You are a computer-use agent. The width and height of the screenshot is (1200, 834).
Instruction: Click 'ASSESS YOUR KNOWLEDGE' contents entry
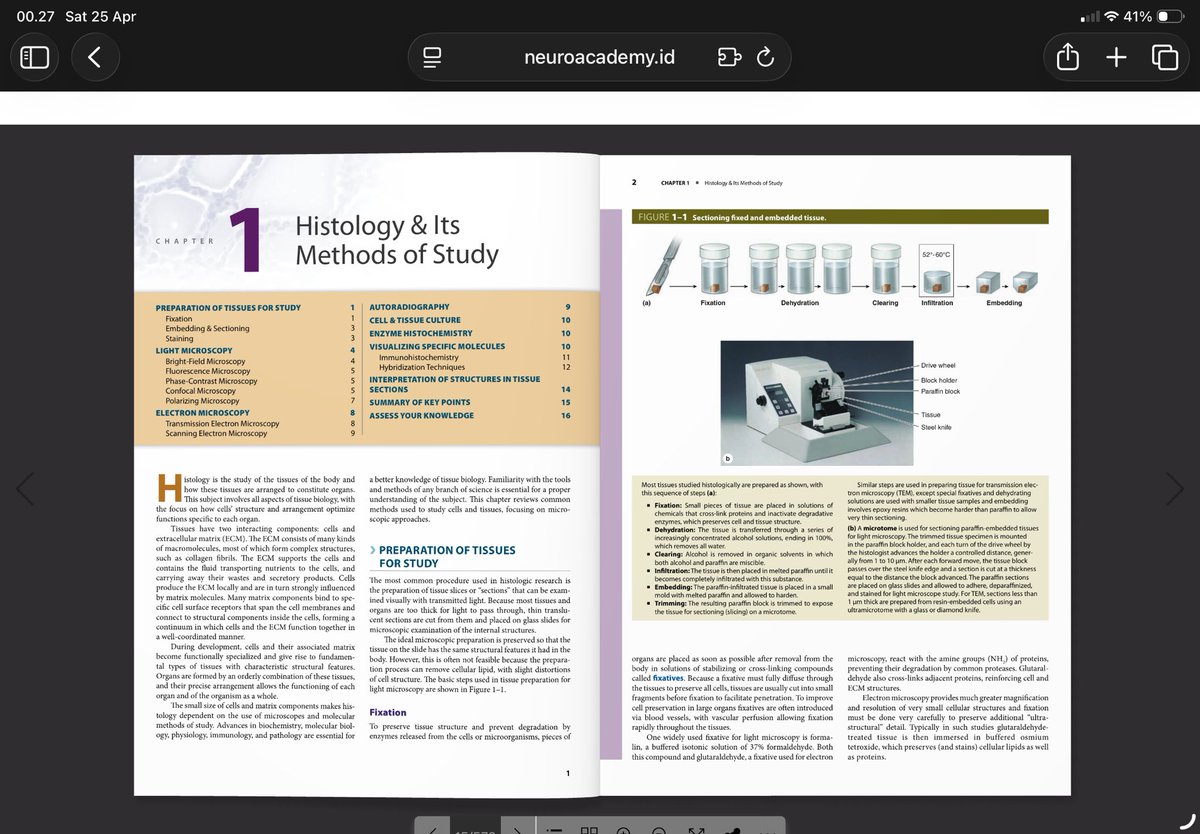pyautogui.click(x=420, y=415)
